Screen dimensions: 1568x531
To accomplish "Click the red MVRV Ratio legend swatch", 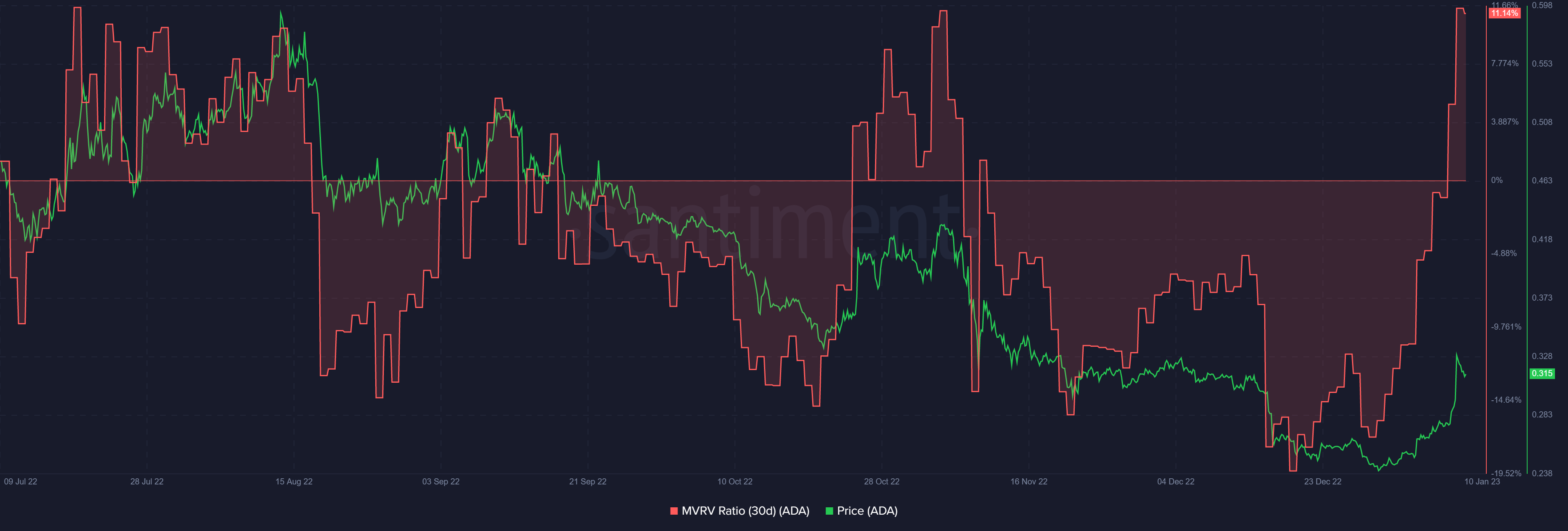I will (674, 511).
